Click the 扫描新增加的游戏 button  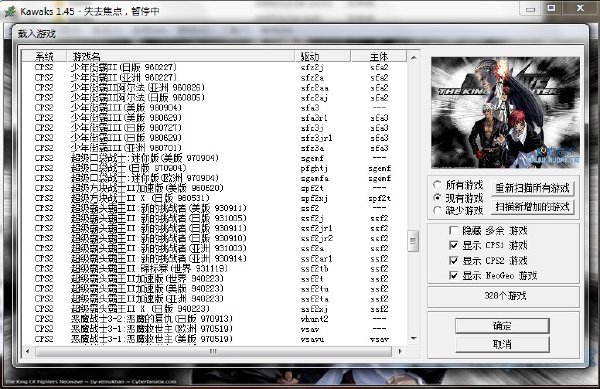[x=532, y=207]
